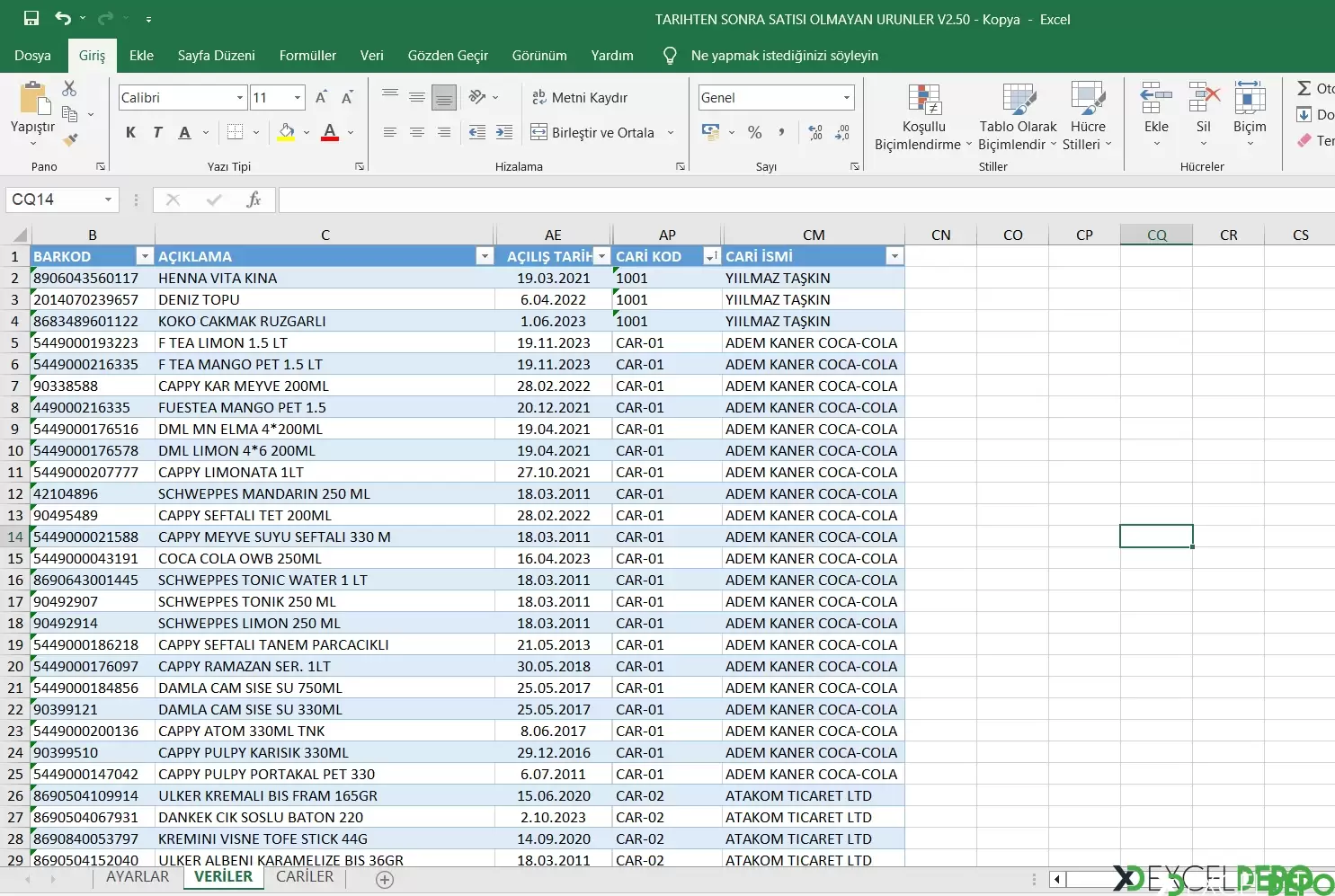The width and height of the screenshot is (1335, 896).
Task: Click the Tell me search box
Action: coord(784,56)
